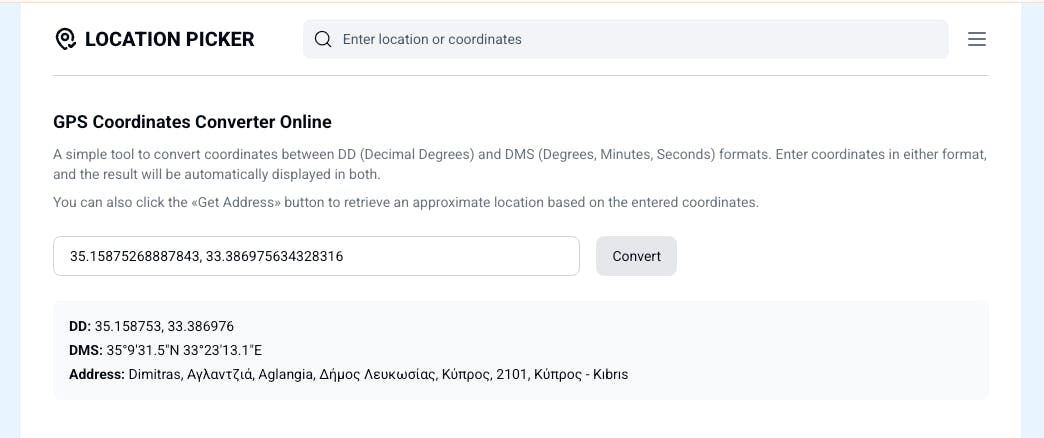Select the DD result value 35.158753, 33.386976

[x=164, y=327]
